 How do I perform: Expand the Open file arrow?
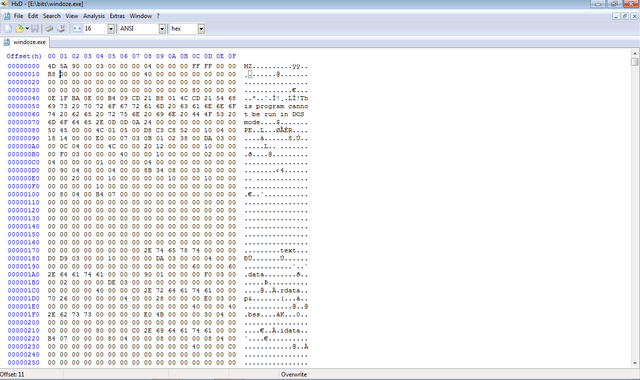click(x=27, y=29)
